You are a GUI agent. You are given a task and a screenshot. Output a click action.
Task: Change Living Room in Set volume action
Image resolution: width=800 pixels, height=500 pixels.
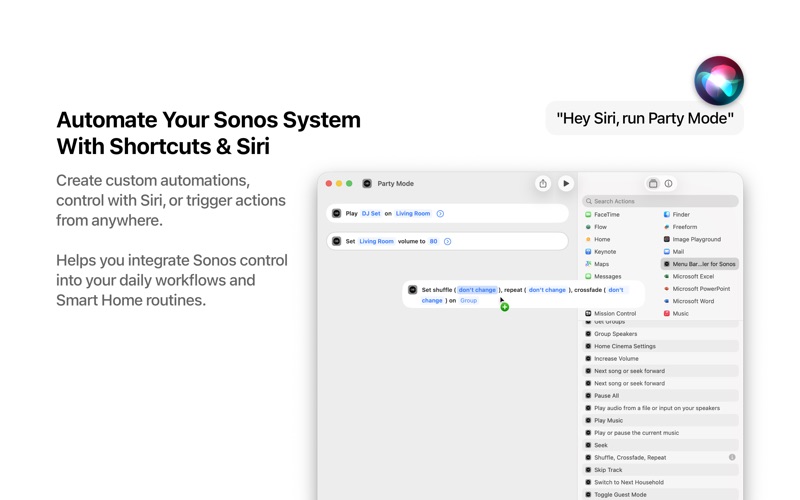click(376, 241)
